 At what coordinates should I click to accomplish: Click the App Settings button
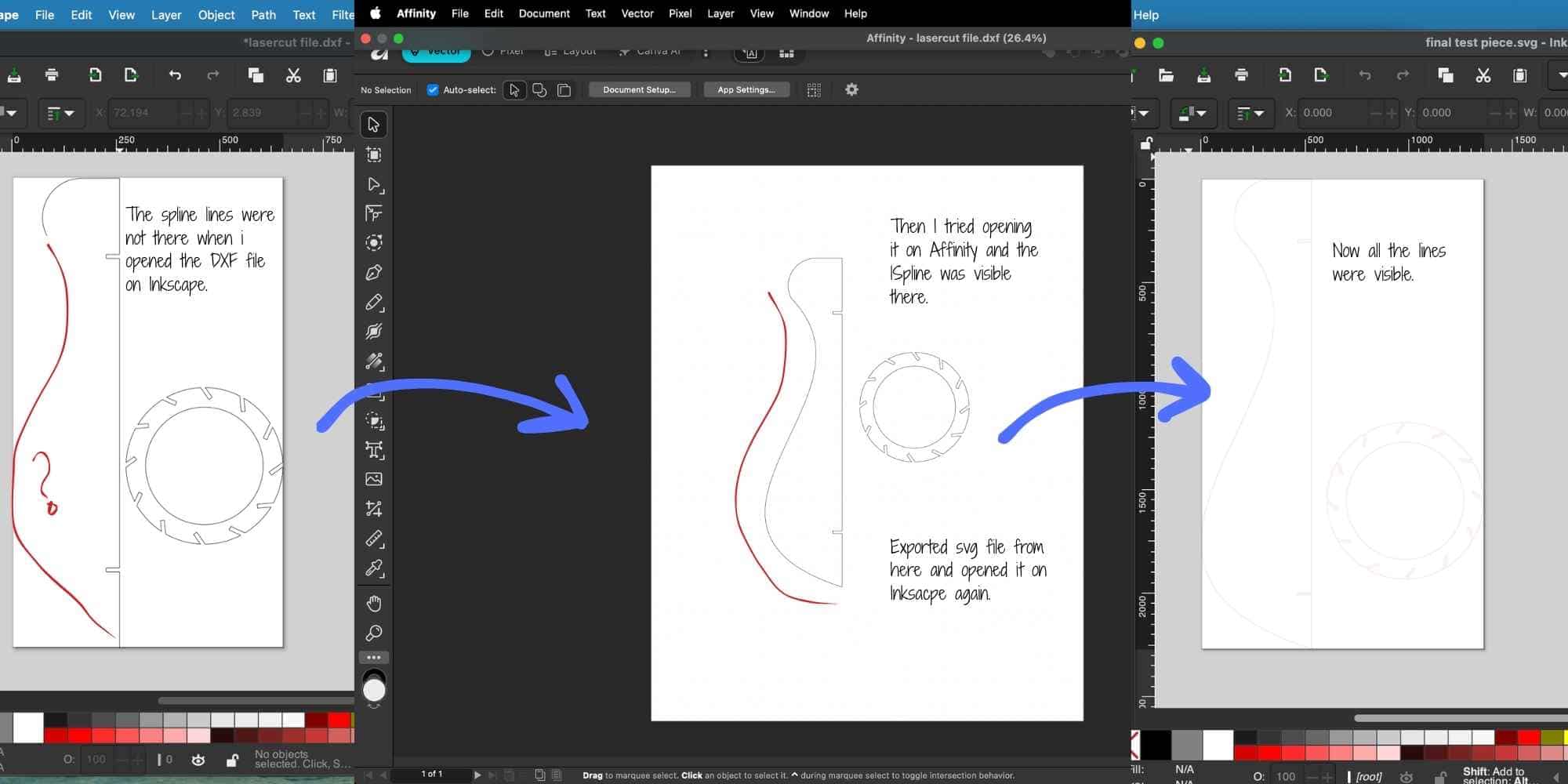click(x=746, y=89)
